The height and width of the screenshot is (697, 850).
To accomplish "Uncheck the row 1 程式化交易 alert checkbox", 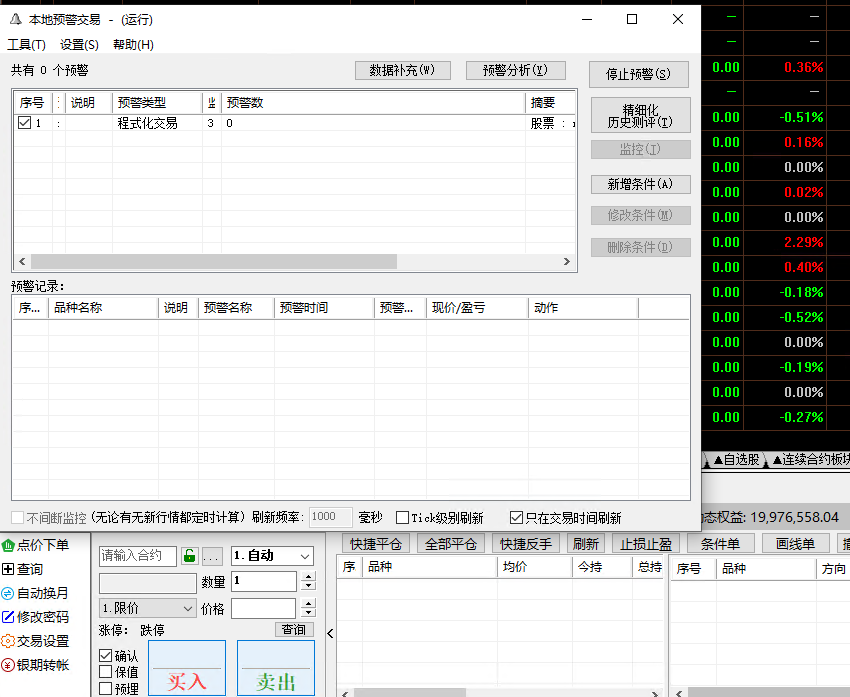I will 25,123.
